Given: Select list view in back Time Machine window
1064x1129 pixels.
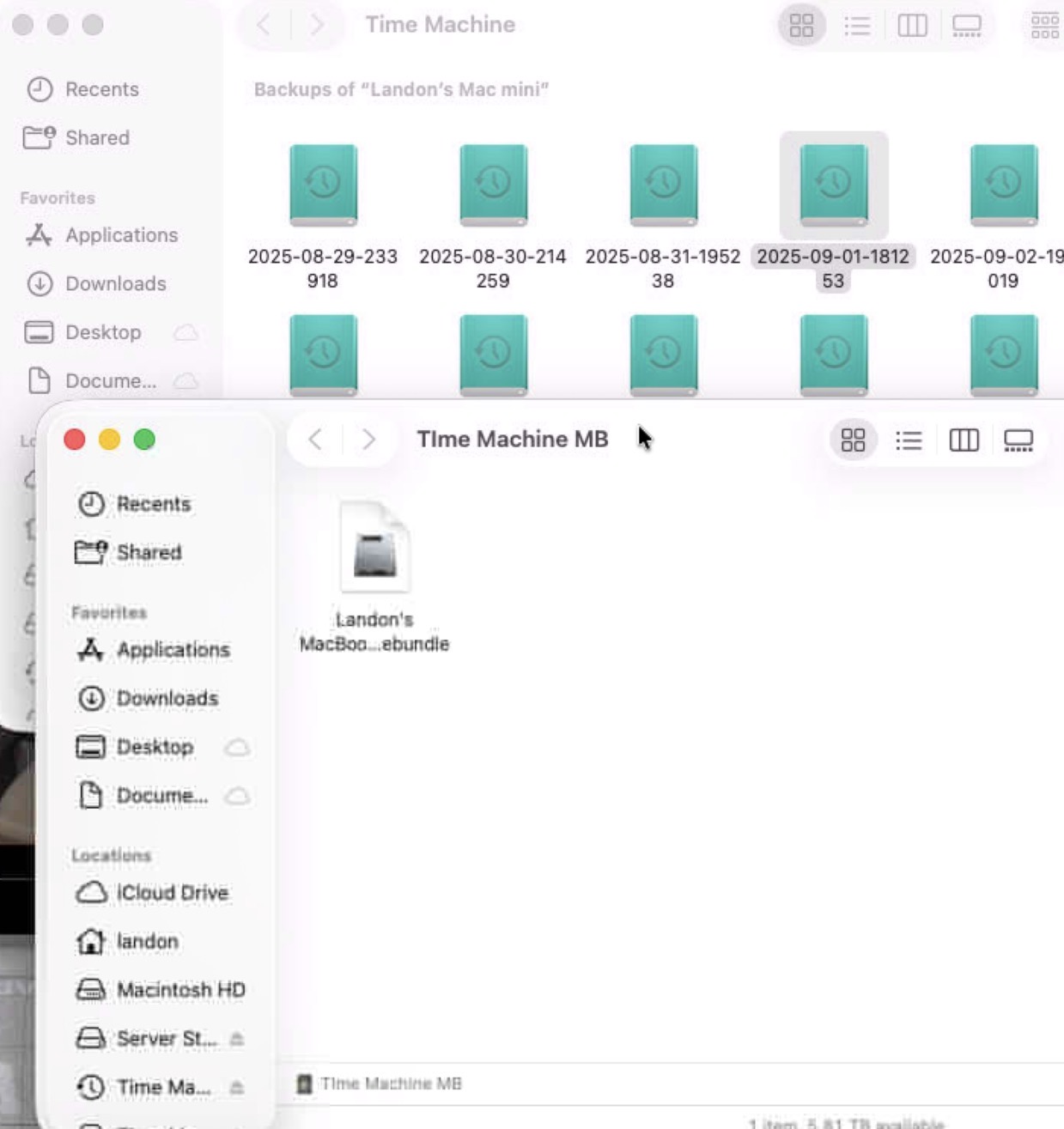Looking at the screenshot, I should coord(857,26).
